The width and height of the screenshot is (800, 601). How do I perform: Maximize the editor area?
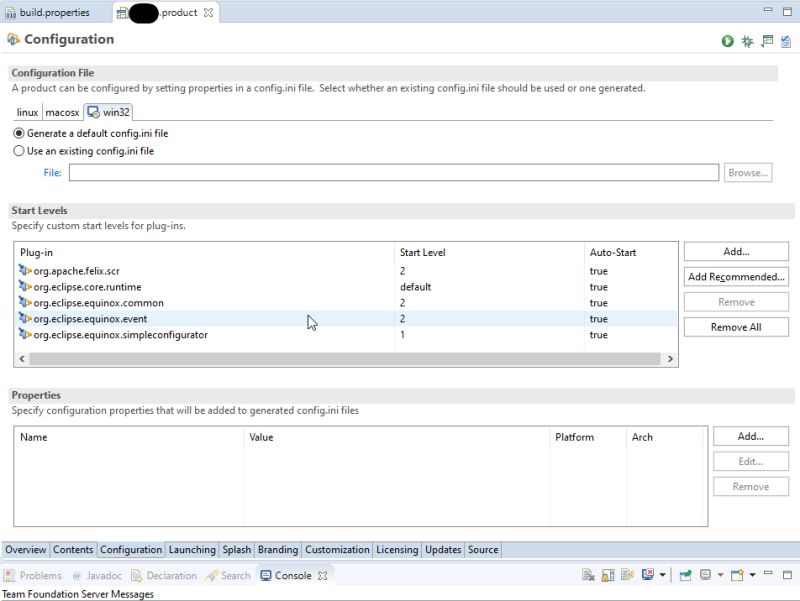787,11
